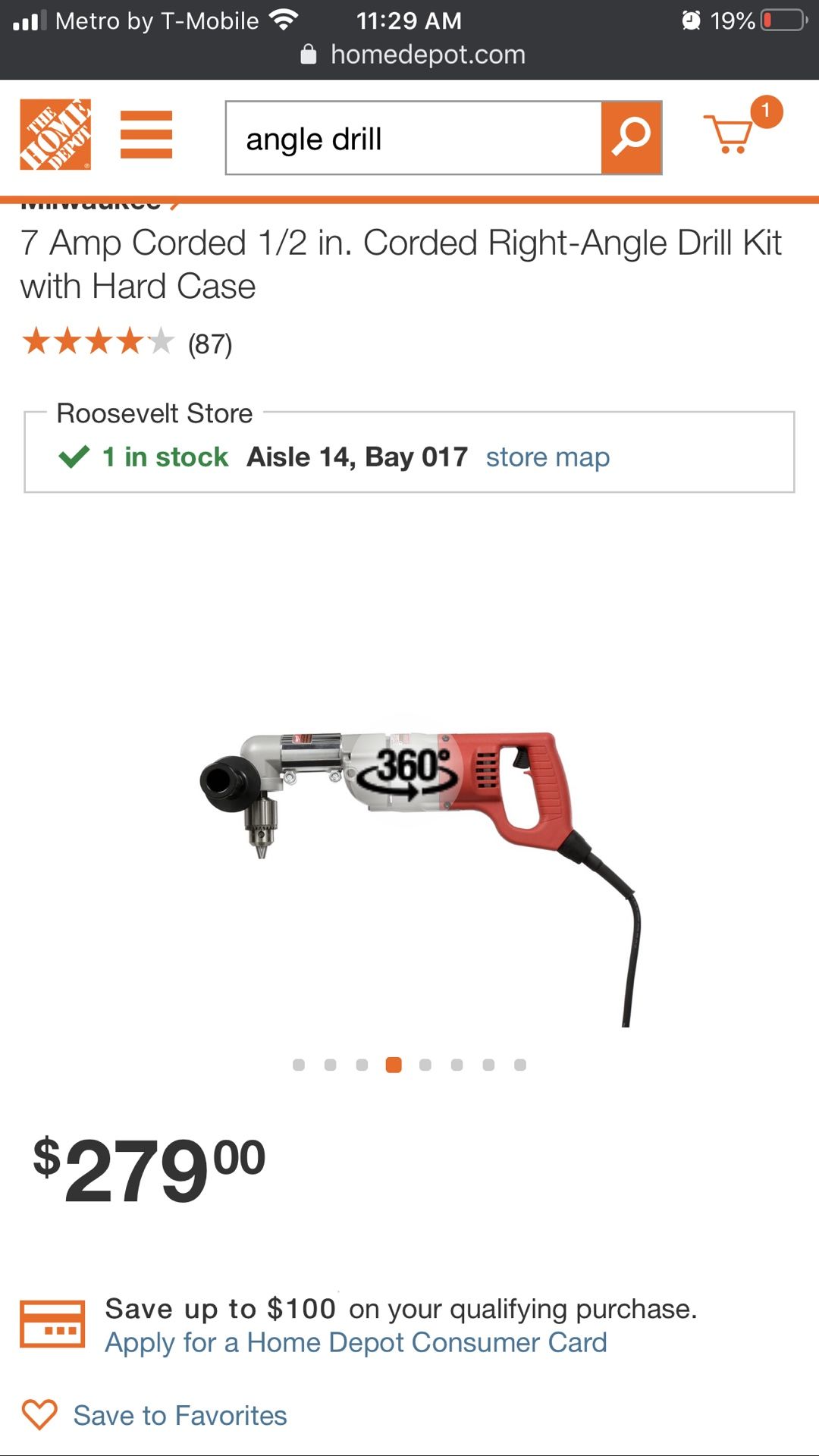This screenshot has width=819, height=1456.
Task: Click the Save to Favorites link
Action: click(180, 1416)
